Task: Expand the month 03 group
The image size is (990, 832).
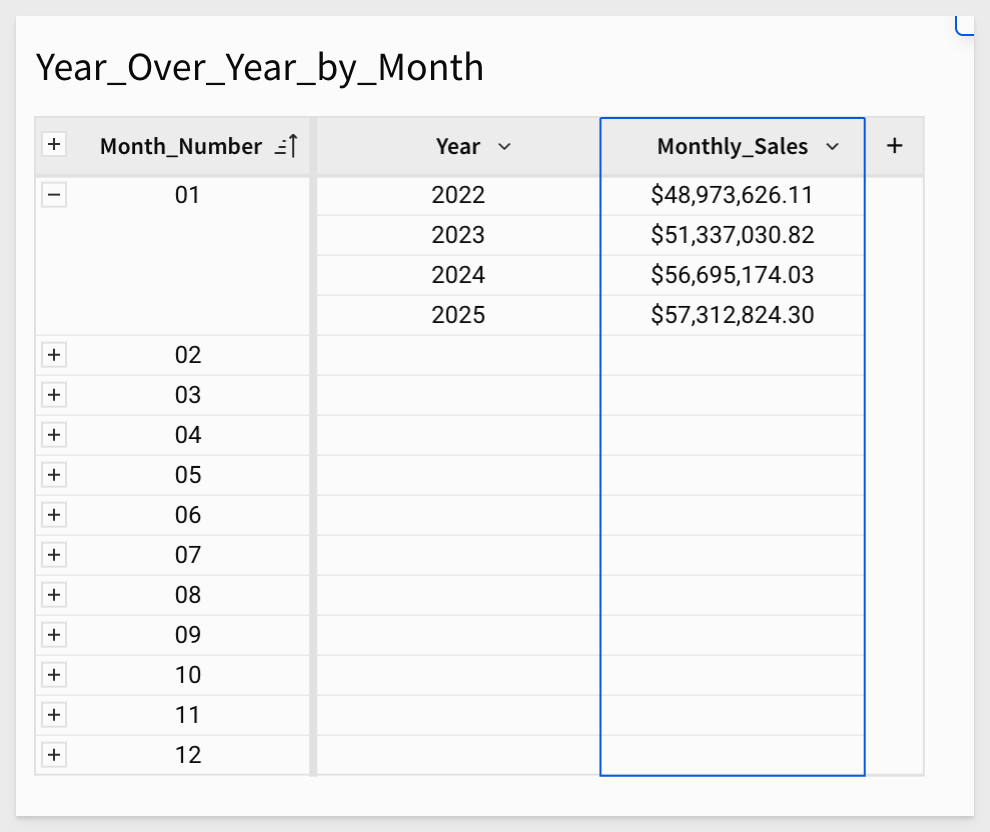Action: [54, 395]
